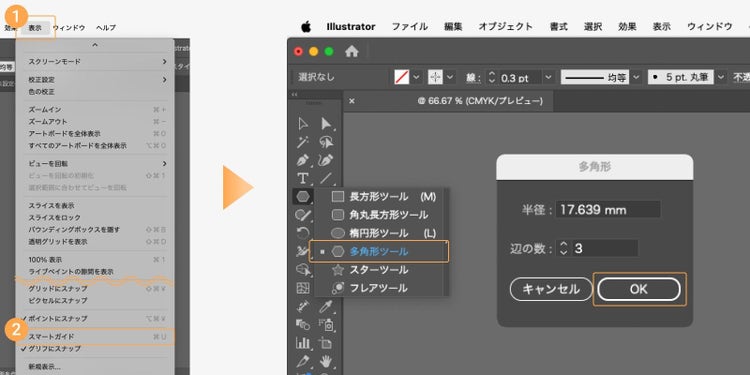This screenshot has width=750, height=375.
Task: Open the 編集 menu
Action: 453,27
